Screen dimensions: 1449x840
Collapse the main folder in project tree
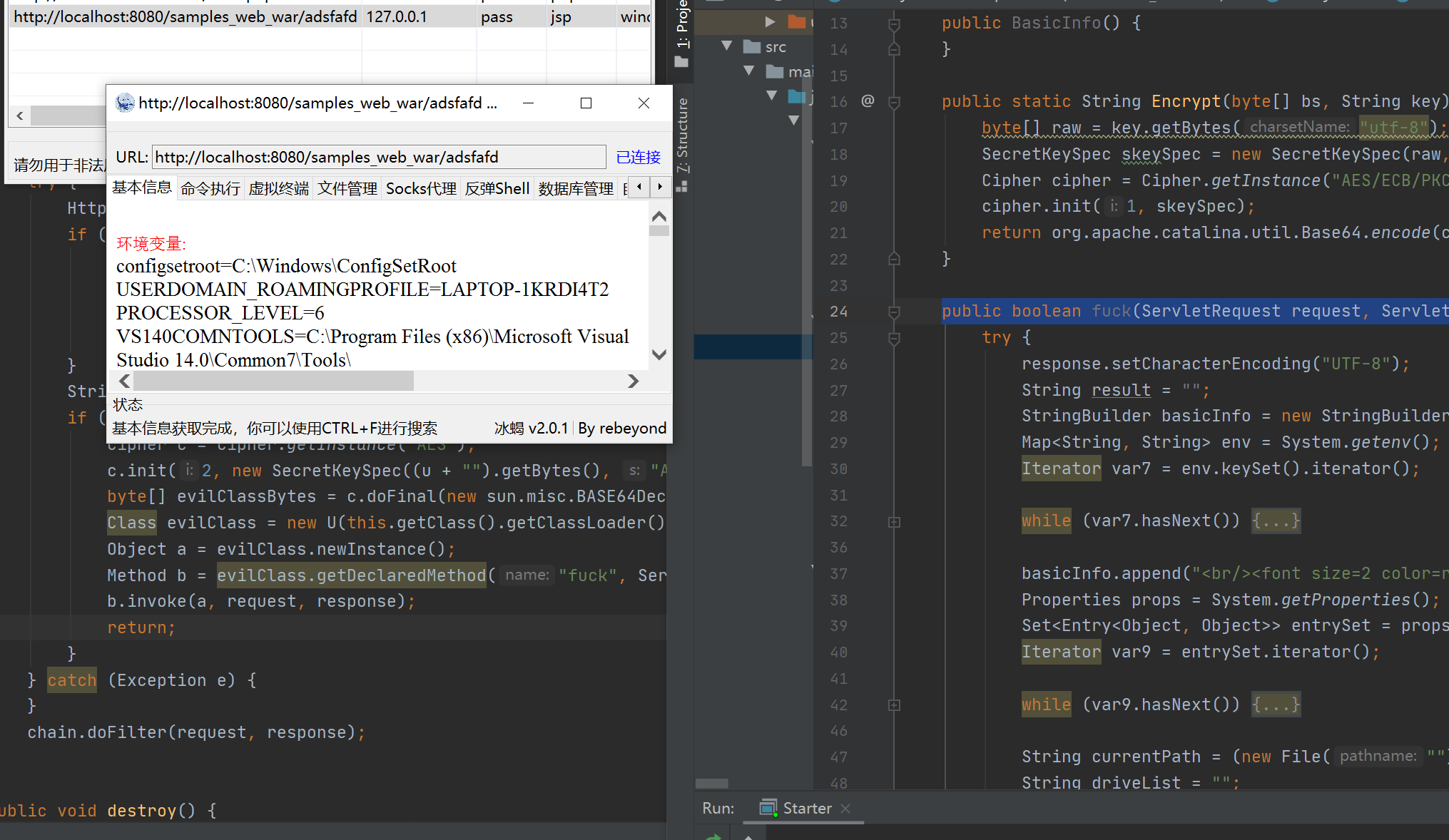(749, 70)
